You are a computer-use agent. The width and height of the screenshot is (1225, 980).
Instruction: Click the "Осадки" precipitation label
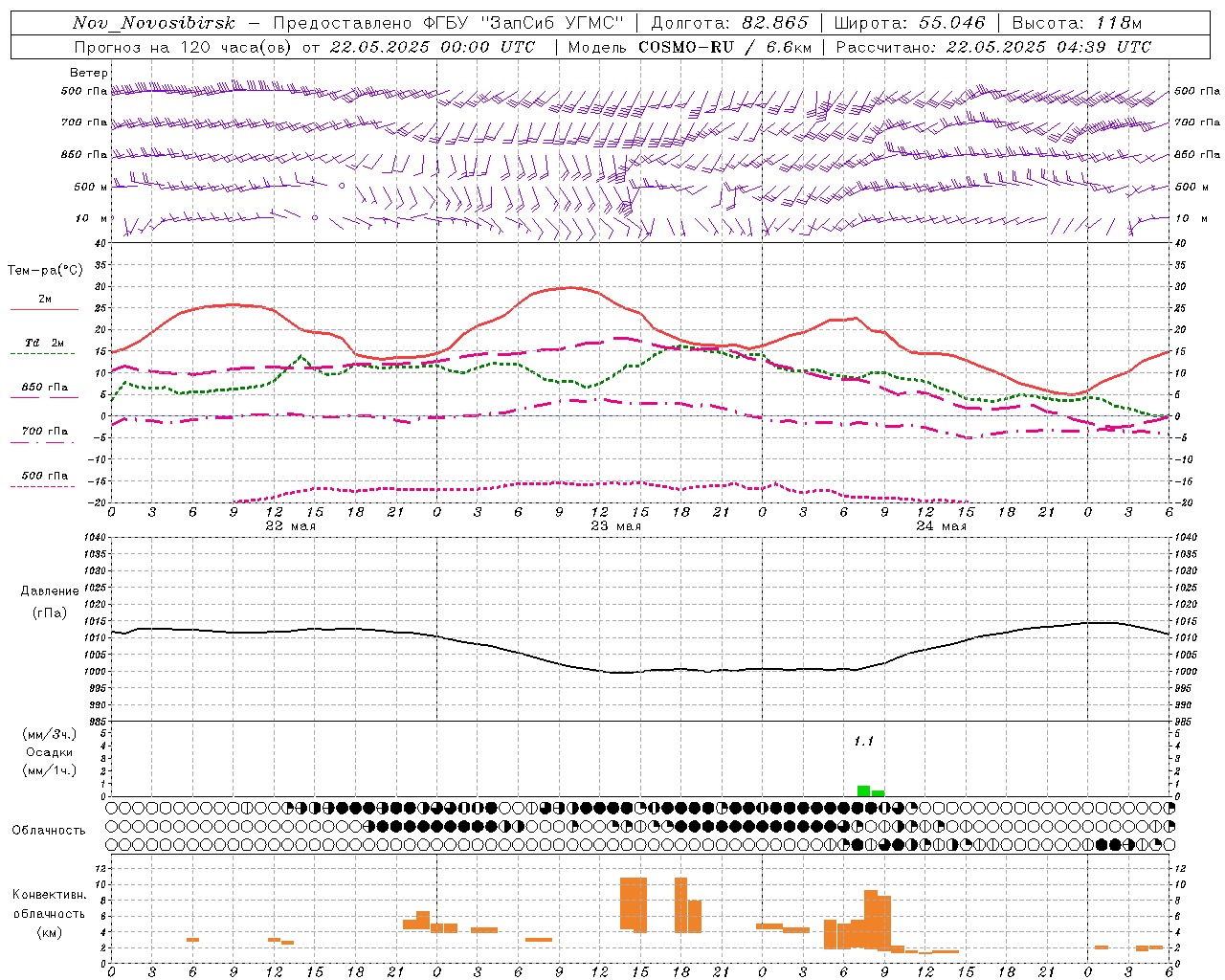coord(50,753)
